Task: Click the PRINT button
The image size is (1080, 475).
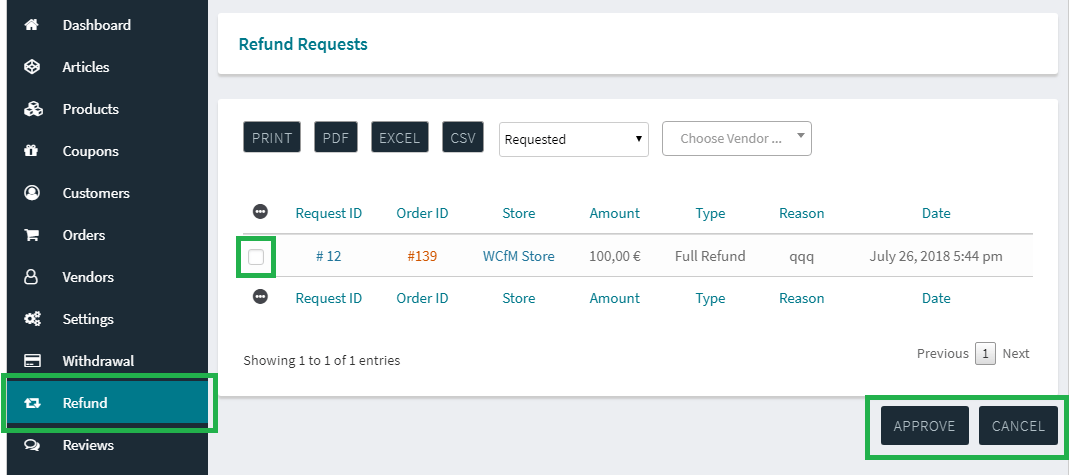Action: 272,138
